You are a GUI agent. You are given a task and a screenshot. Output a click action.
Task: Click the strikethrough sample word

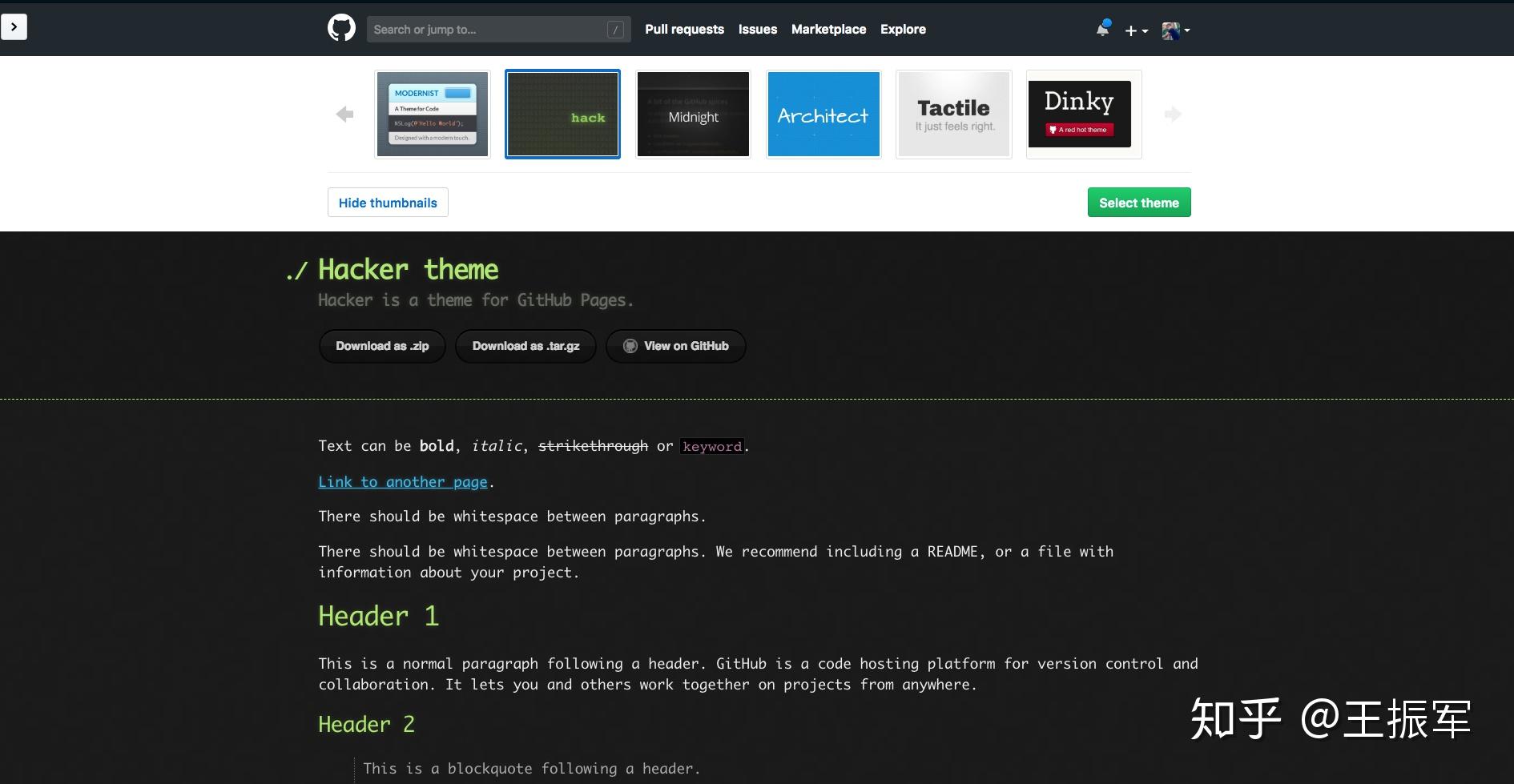tap(593, 446)
